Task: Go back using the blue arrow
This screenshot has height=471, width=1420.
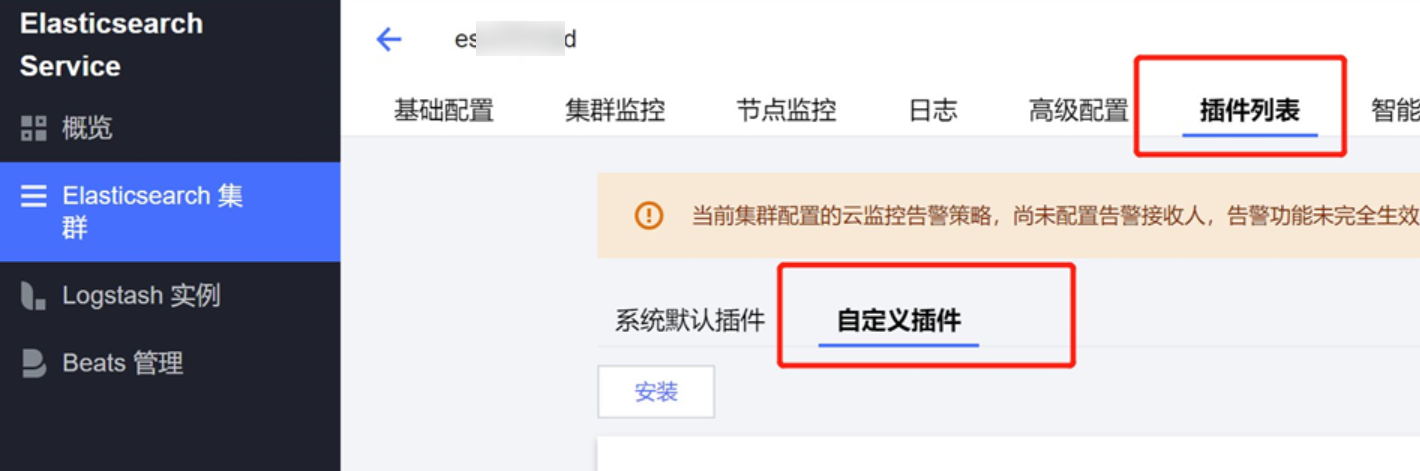Action: [x=388, y=40]
